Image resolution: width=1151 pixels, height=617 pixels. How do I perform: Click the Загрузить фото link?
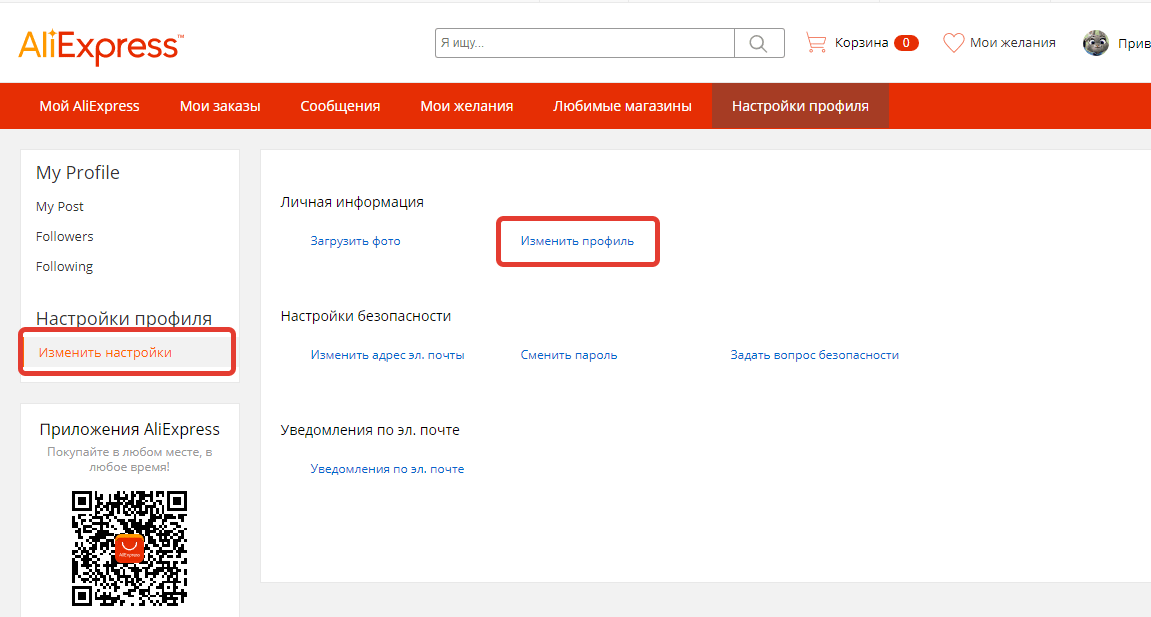[x=355, y=241]
